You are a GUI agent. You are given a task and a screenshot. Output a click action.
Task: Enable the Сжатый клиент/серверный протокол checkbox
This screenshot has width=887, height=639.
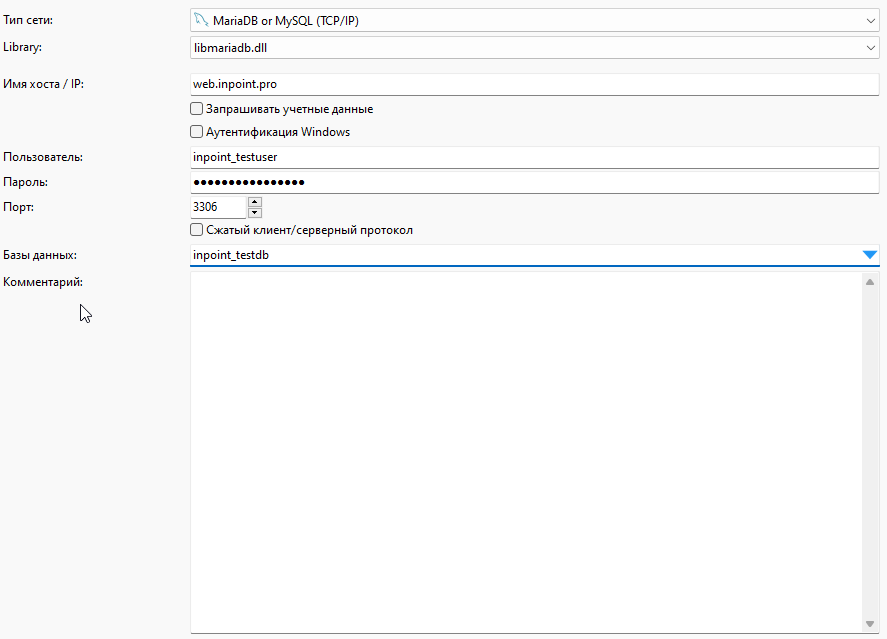197,230
